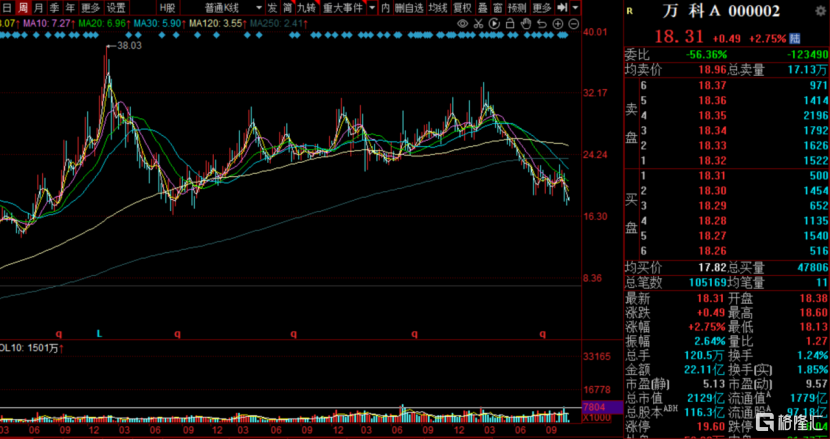Click the buy 1 price 18.31
Viewport: 830px width, 439px height.
pyautogui.click(x=711, y=176)
